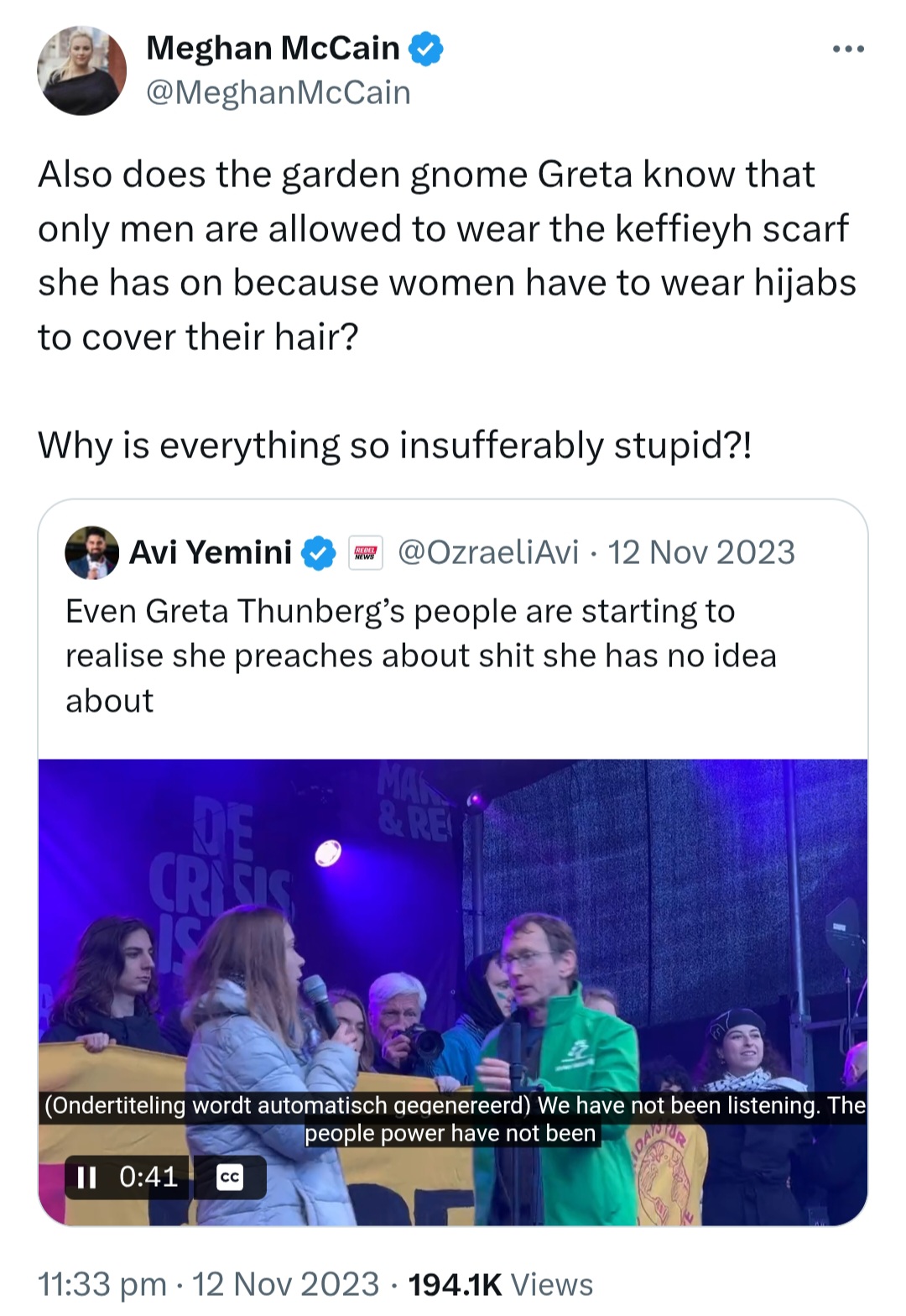Open the Meghan McCain display name link

coord(273,49)
